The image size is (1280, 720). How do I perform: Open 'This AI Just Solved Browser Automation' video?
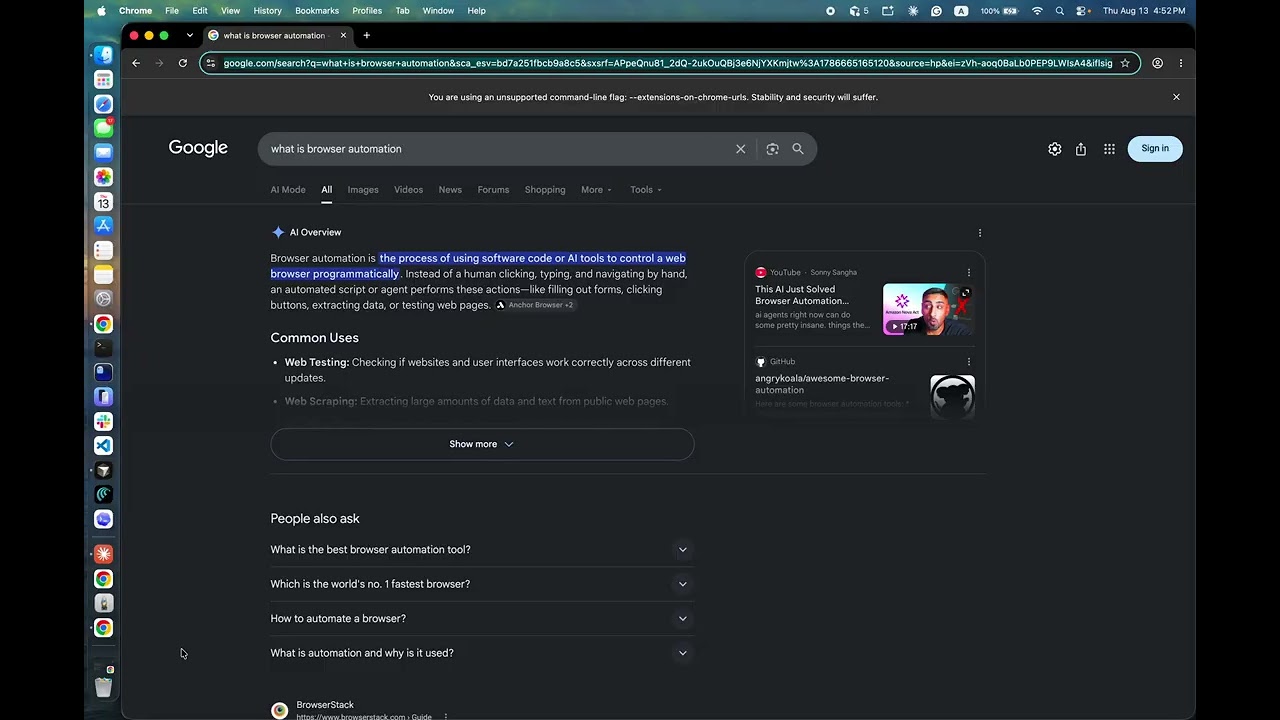[802, 295]
